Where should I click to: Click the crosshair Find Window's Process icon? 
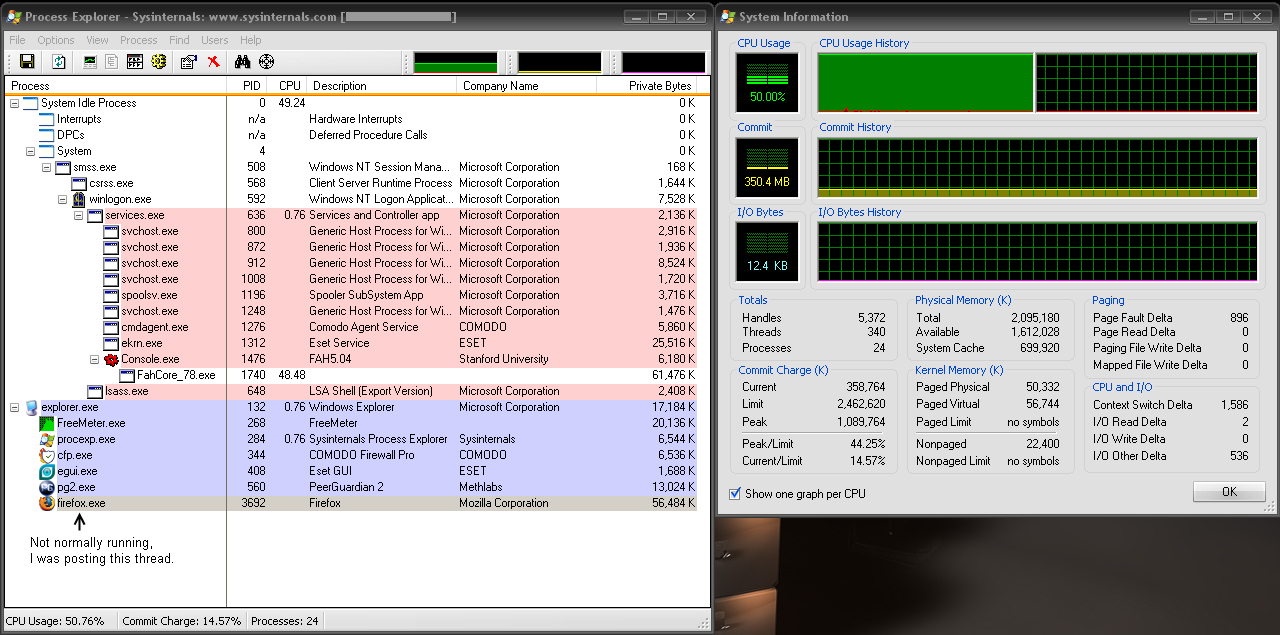(x=266, y=62)
